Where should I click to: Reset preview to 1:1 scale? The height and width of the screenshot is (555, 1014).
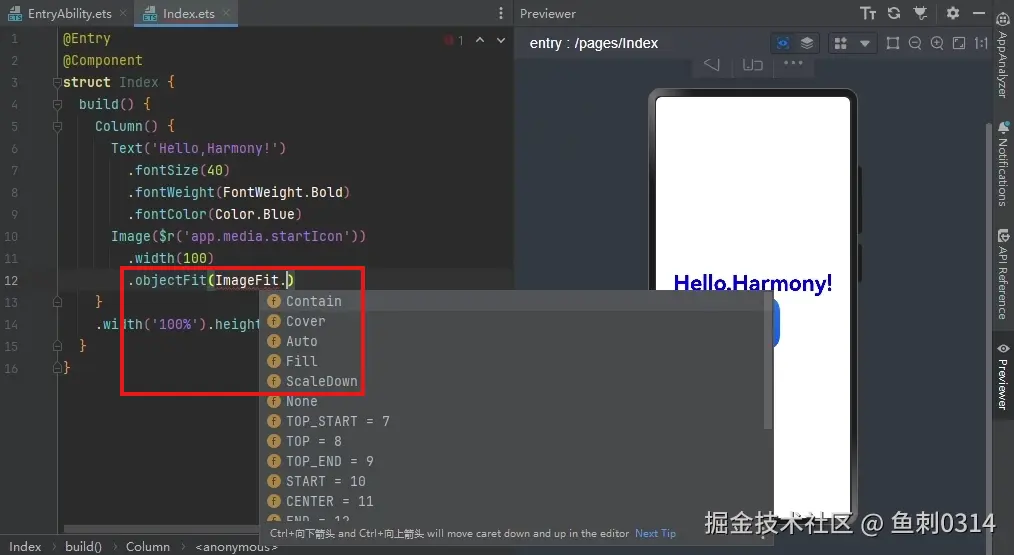(x=981, y=43)
